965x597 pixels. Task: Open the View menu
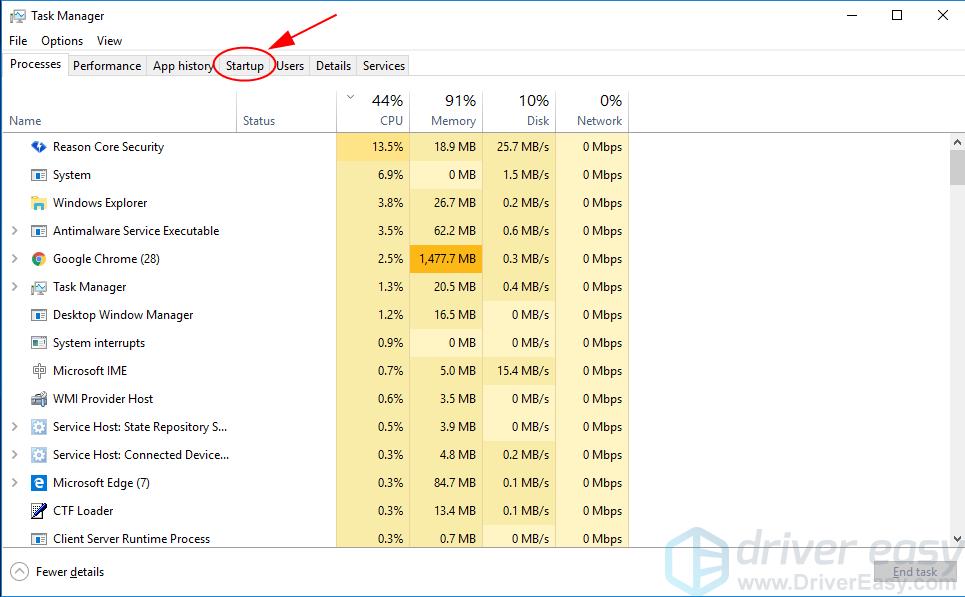tap(109, 41)
